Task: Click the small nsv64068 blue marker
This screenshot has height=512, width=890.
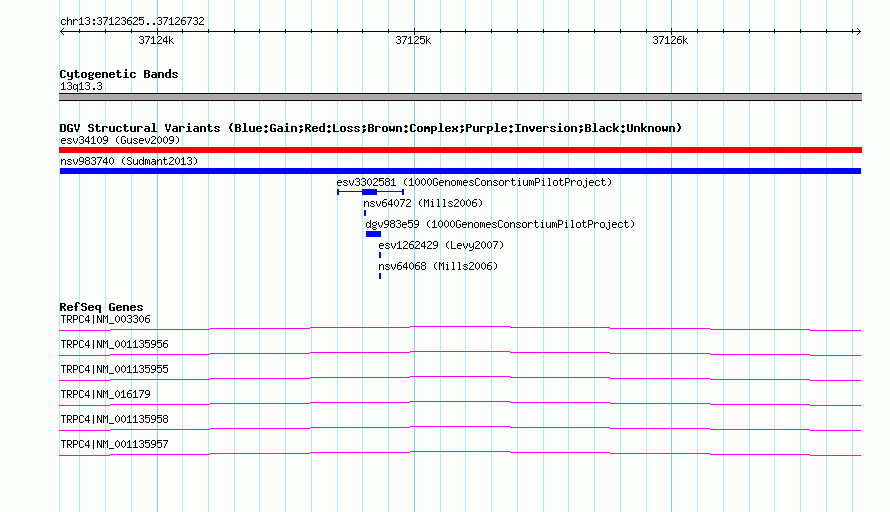Action: (x=380, y=276)
